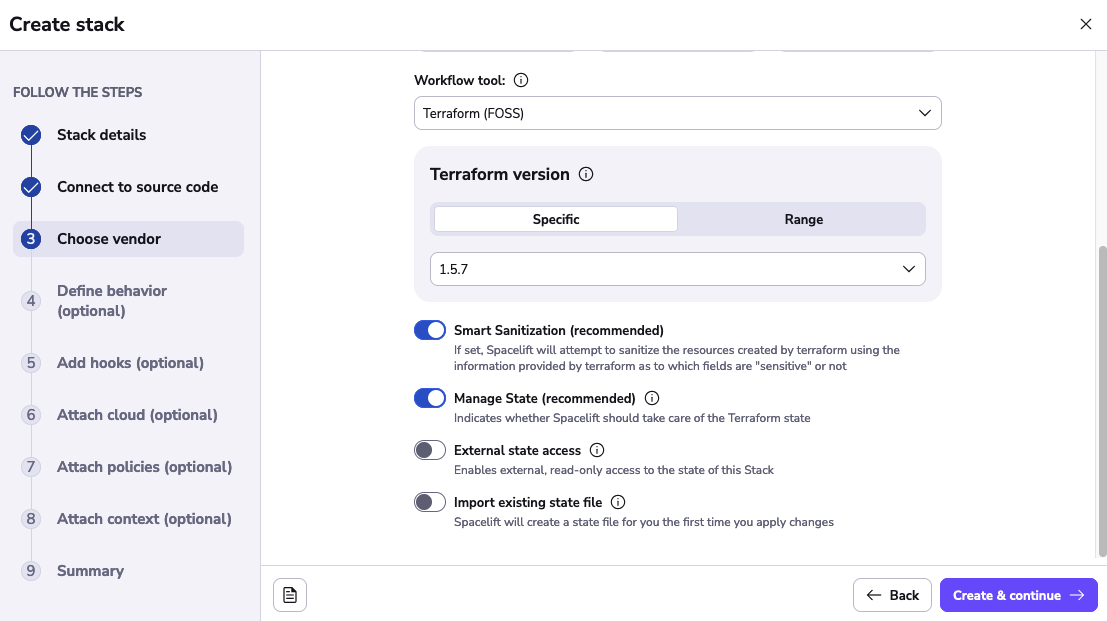Open the document icon button at bottom left
This screenshot has width=1107, height=621.
[x=290, y=595]
